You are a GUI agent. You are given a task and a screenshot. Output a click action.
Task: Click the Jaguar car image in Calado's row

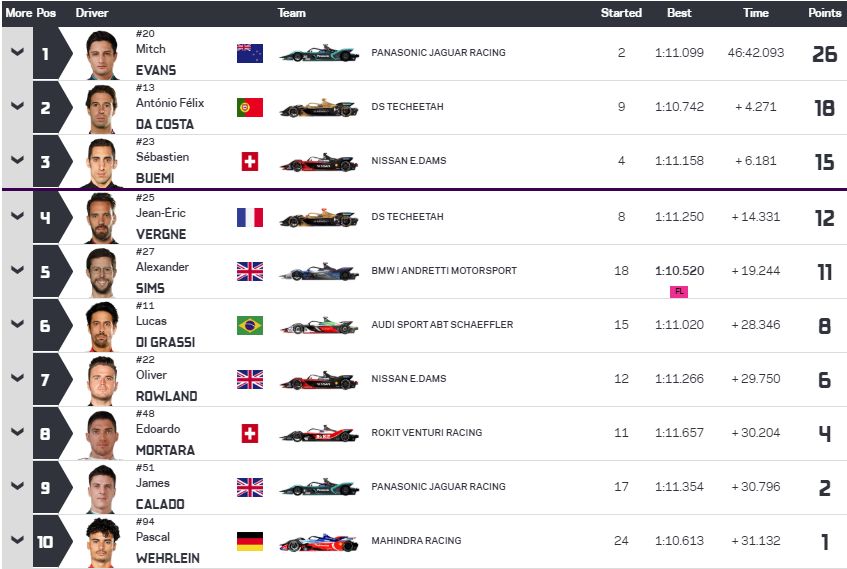point(319,487)
